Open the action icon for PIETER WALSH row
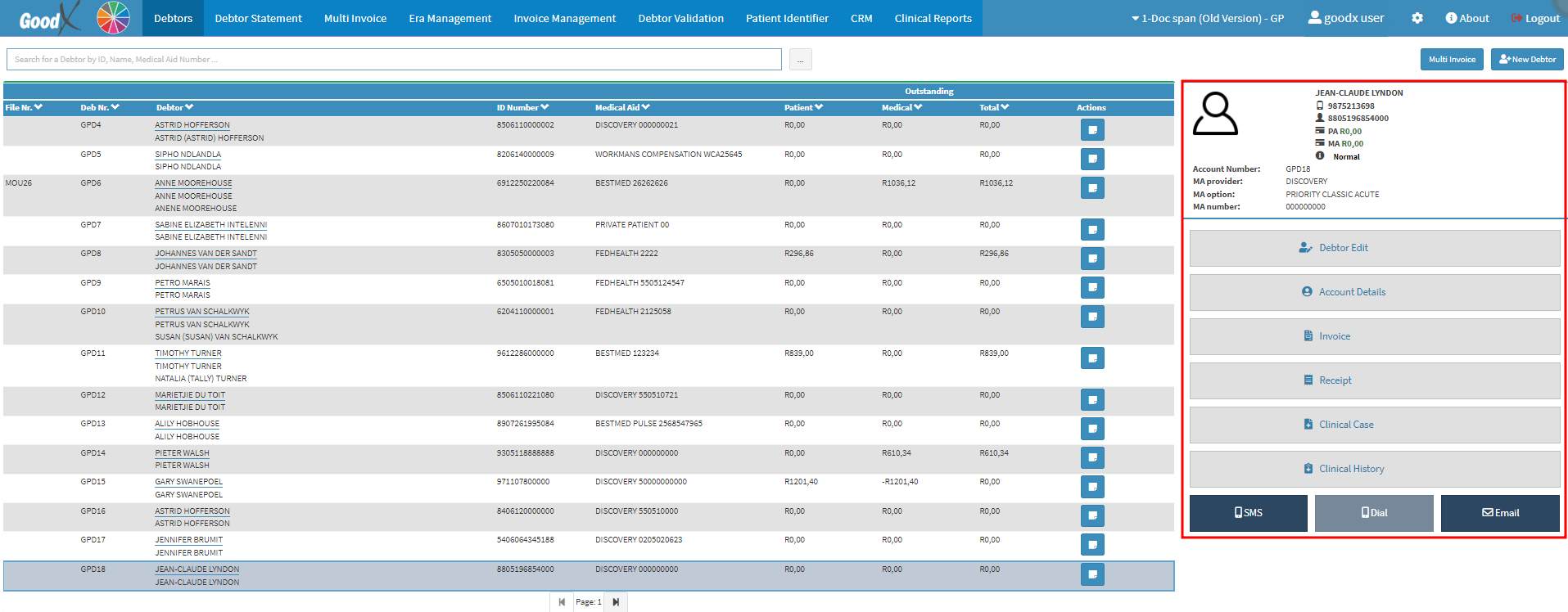The image size is (1568, 612). (1092, 457)
